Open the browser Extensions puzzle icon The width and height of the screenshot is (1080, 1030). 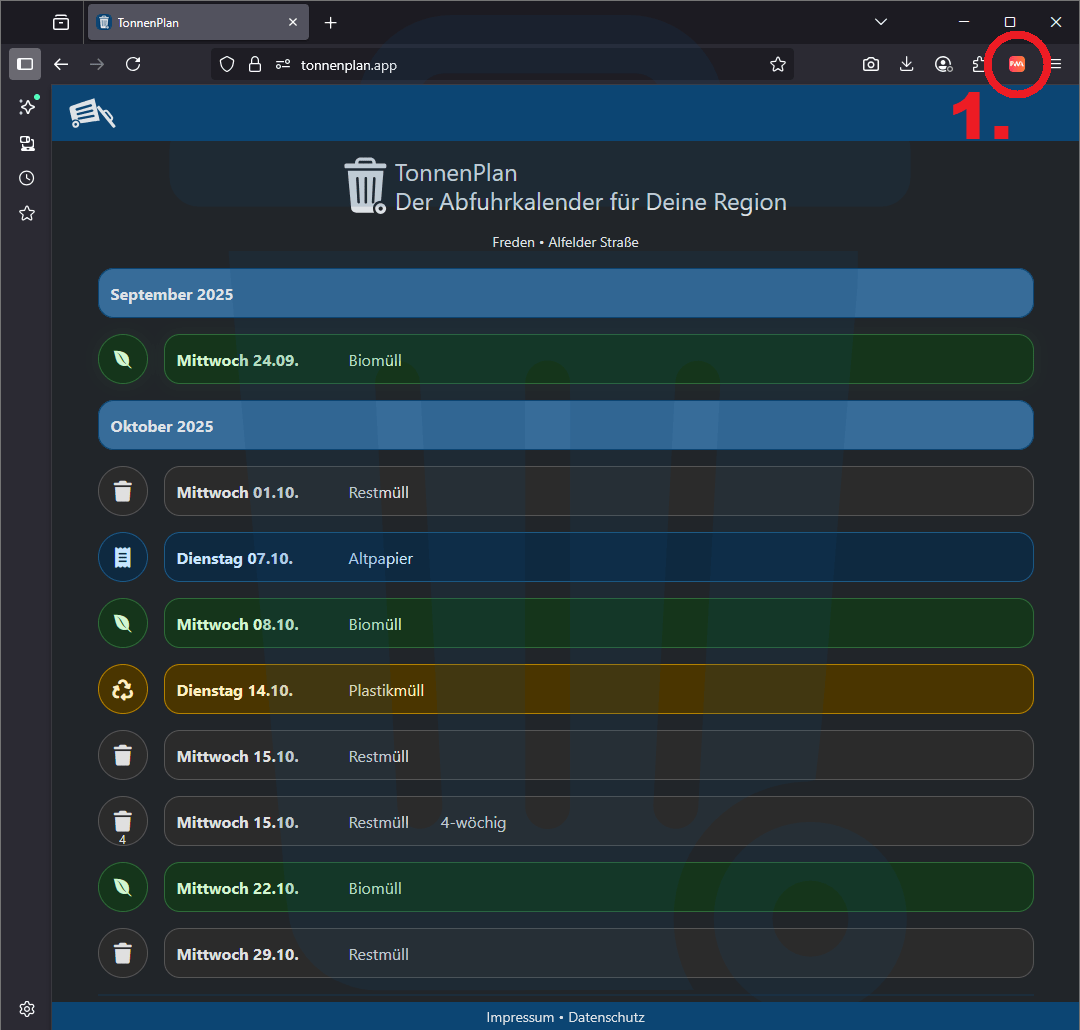pos(979,64)
